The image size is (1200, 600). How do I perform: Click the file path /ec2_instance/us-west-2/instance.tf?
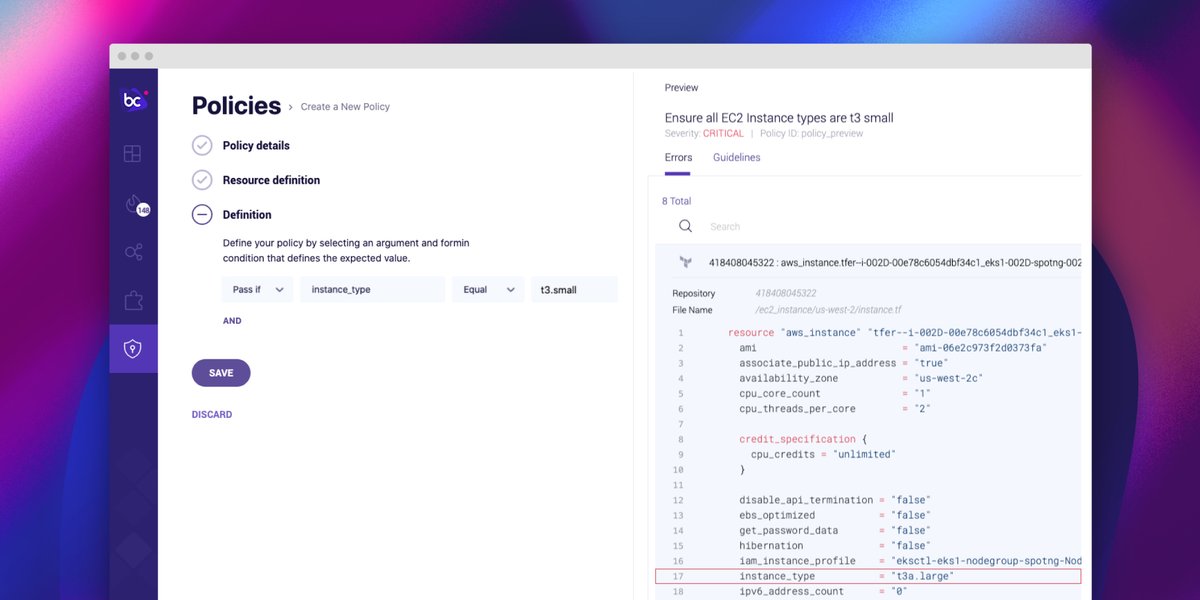(830, 310)
